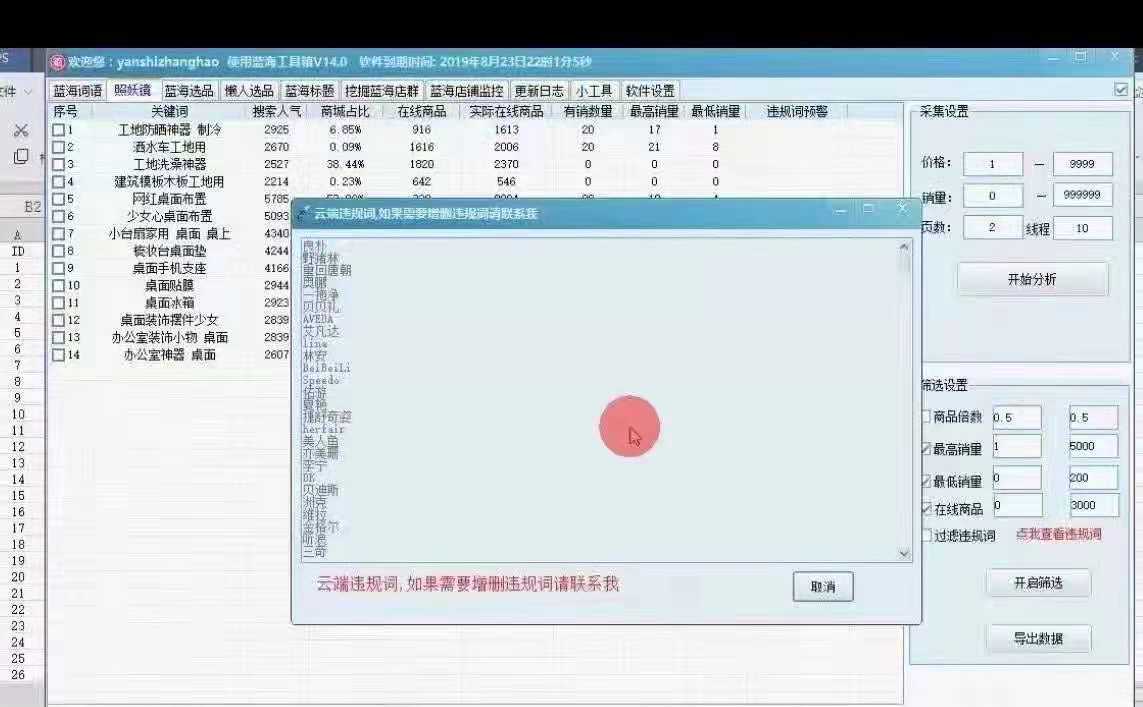1143x707 pixels.
Task: Click the app logo in title bar
Action: (x=58, y=62)
